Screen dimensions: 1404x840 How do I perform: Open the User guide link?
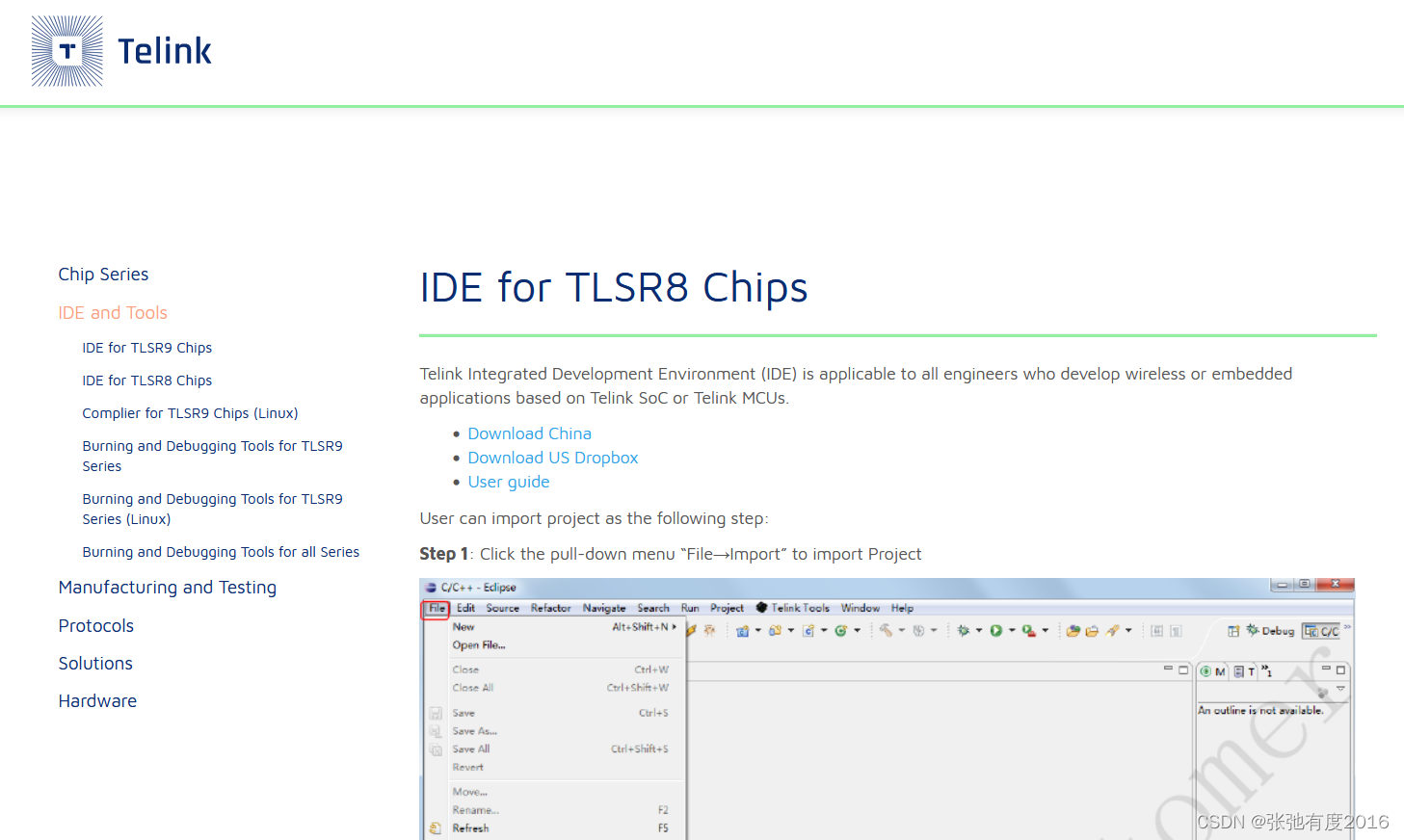click(x=509, y=482)
